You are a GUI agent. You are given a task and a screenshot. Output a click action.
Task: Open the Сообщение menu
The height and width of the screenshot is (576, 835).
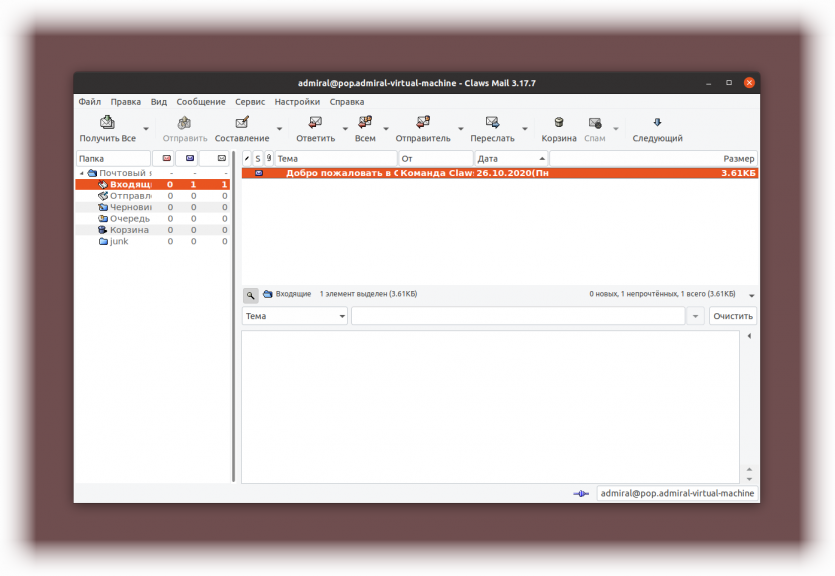201,102
